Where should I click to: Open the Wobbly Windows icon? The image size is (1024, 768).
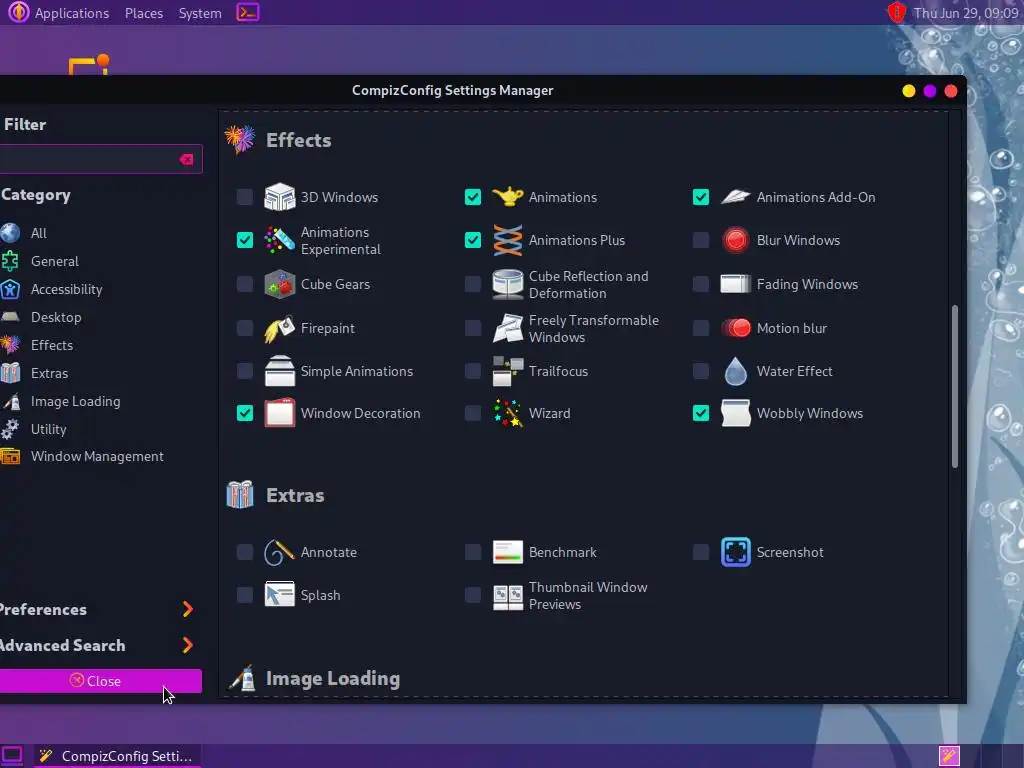click(735, 413)
